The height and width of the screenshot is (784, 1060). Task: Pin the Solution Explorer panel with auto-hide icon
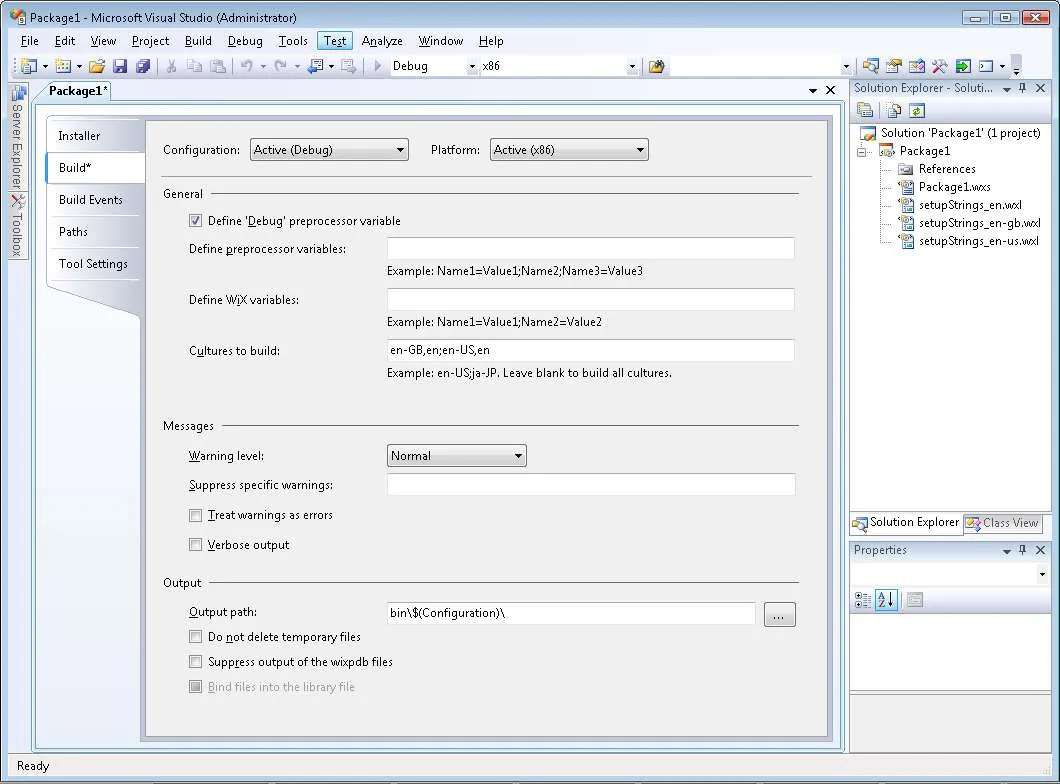pos(1022,88)
